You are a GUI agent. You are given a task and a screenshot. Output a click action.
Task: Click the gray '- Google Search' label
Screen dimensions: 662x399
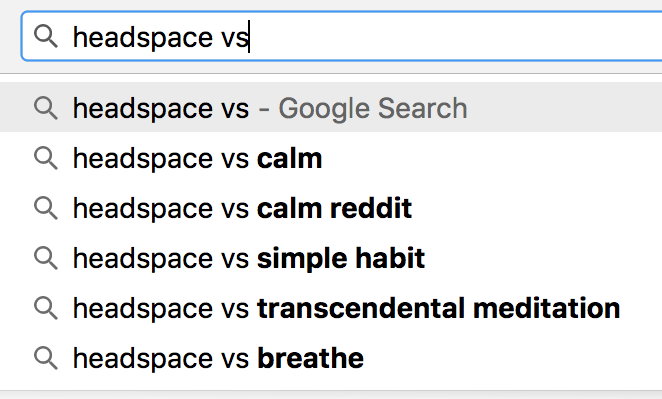pos(363,109)
